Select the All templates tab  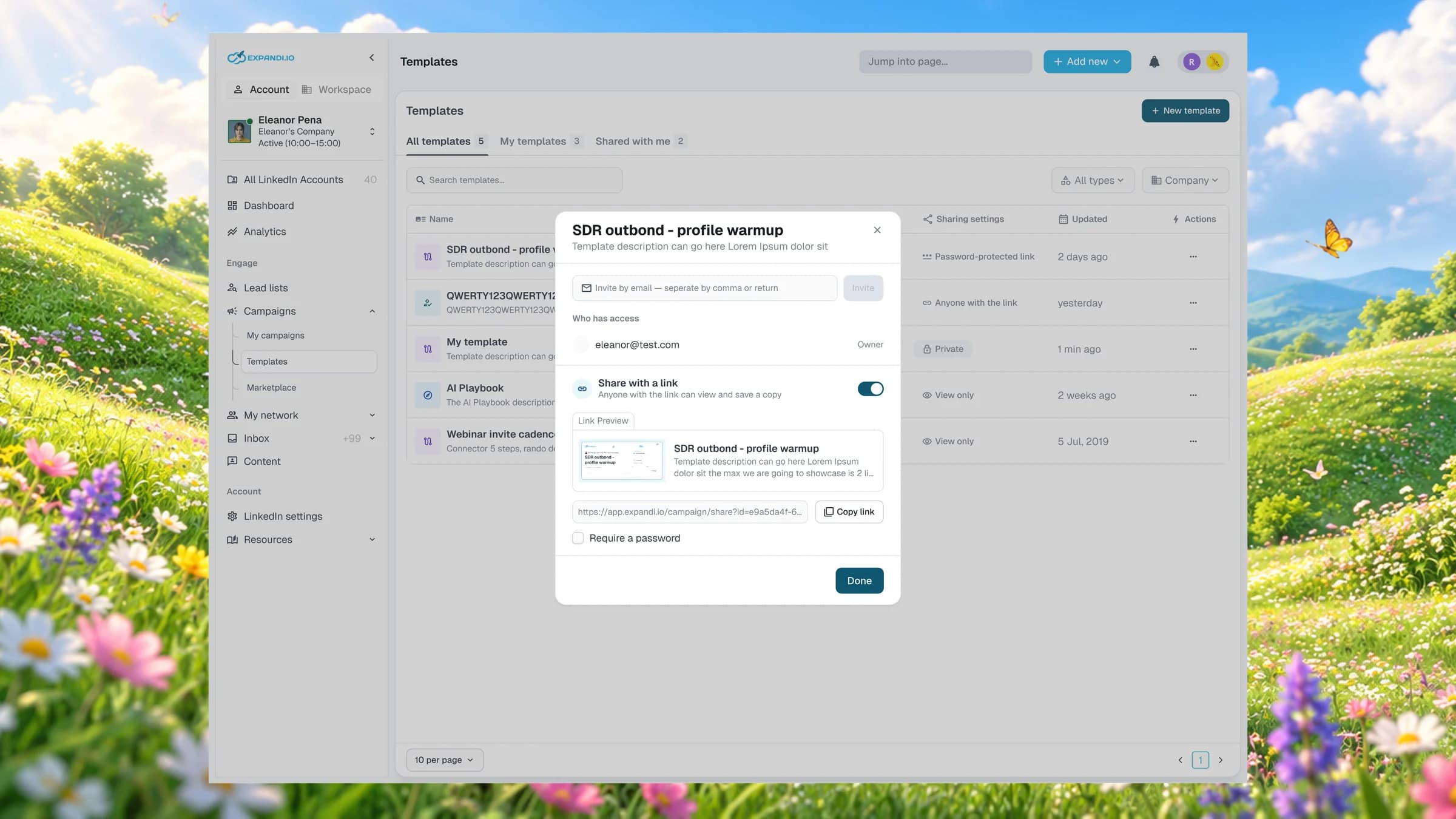point(447,141)
